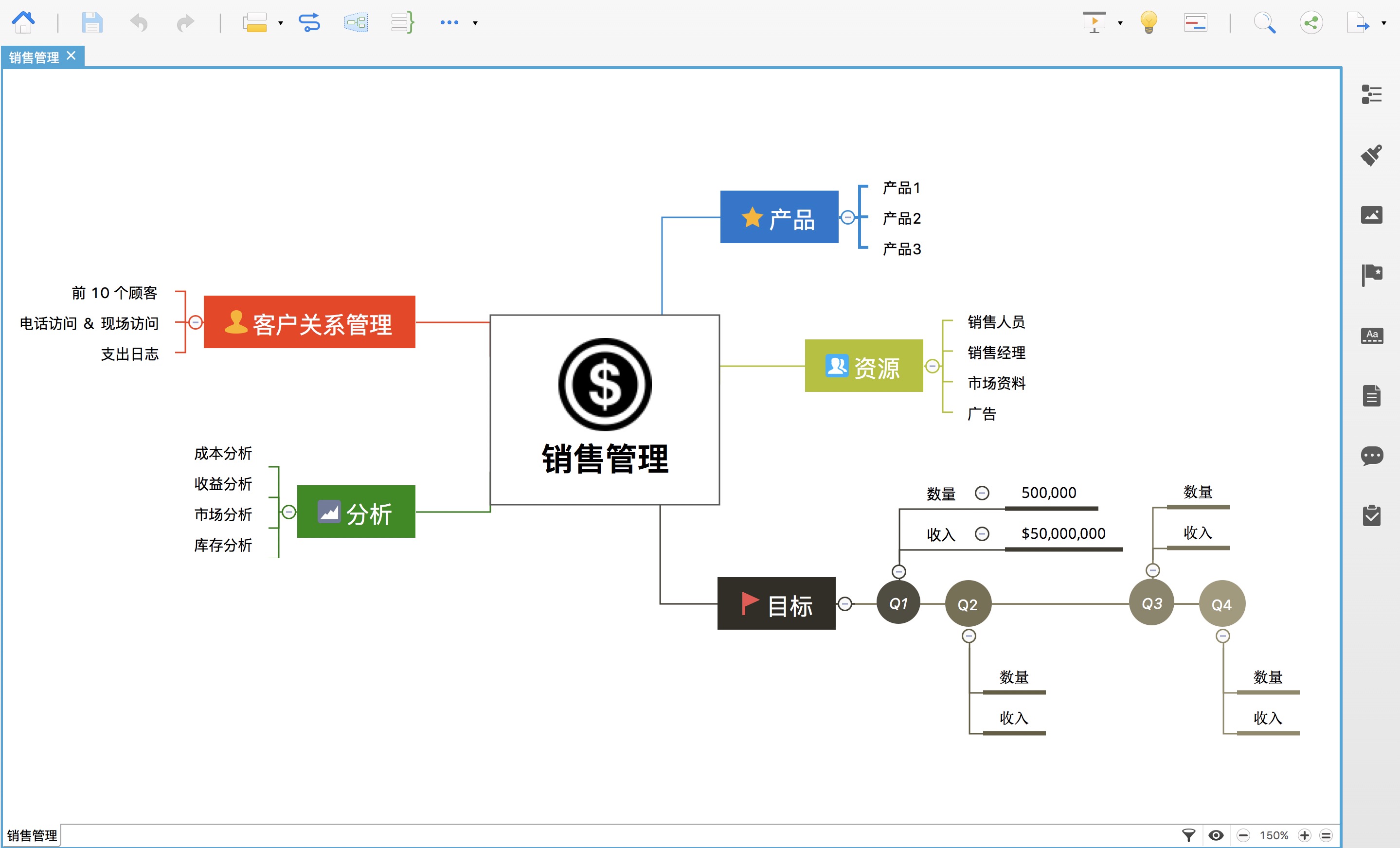Collapse the Q4 subtopics
This screenshot has width=1400, height=848.
pos(1223,636)
